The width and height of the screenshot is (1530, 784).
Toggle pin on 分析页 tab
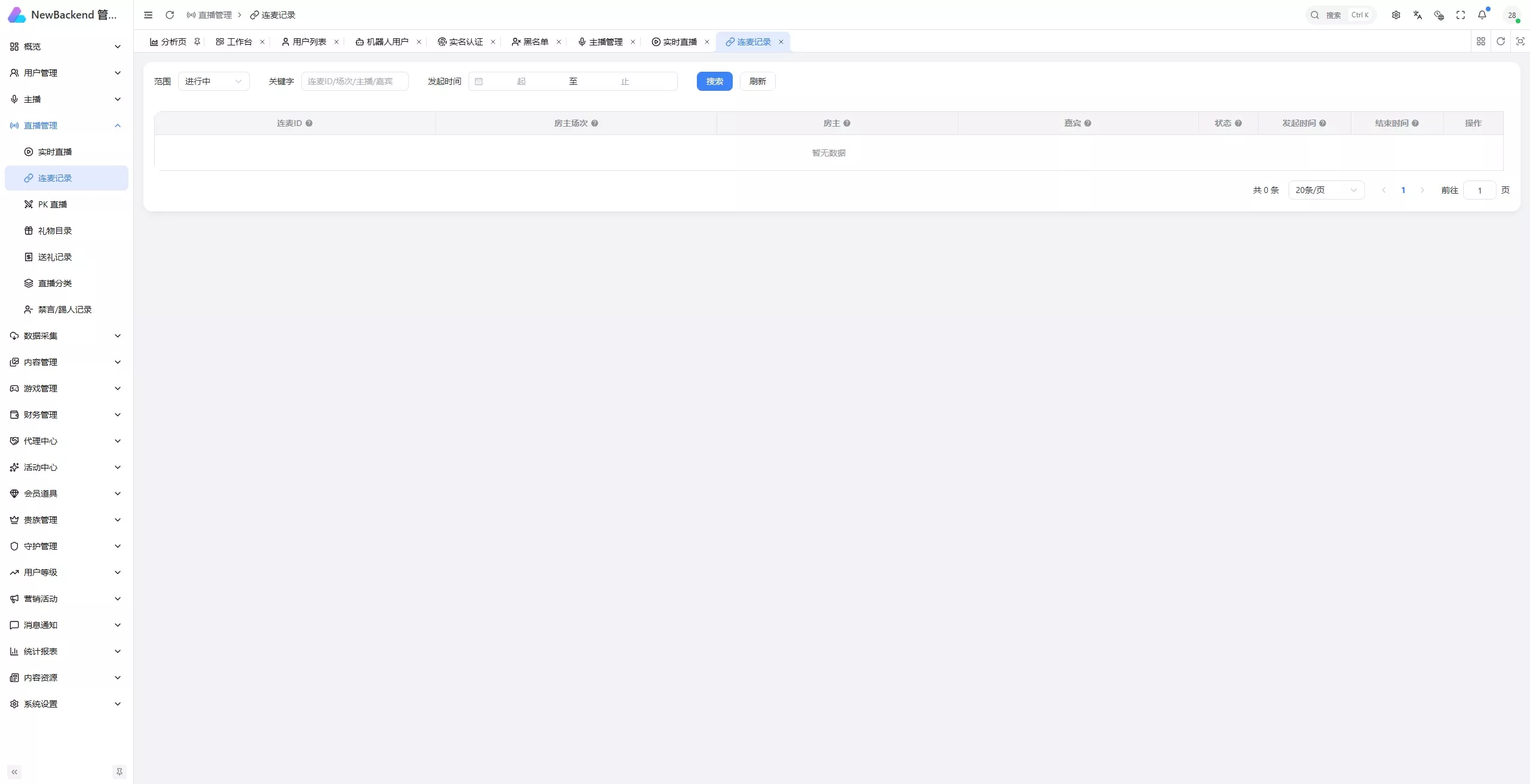pos(197,41)
